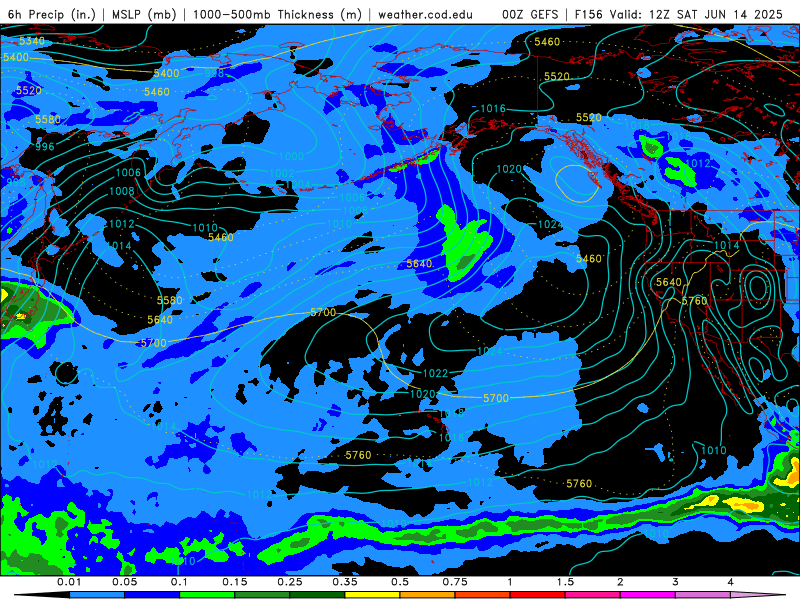This screenshot has width=800, height=600.
Task: Click the 0.05 legend scale value
Action: point(124,582)
